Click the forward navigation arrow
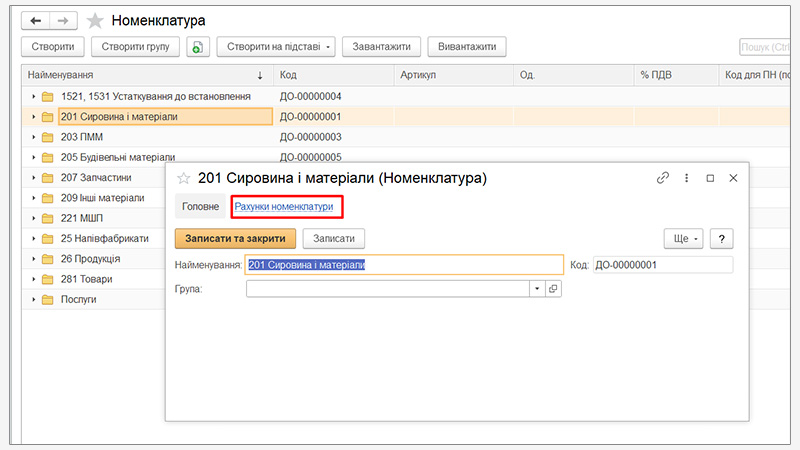 click(x=62, y=20)
